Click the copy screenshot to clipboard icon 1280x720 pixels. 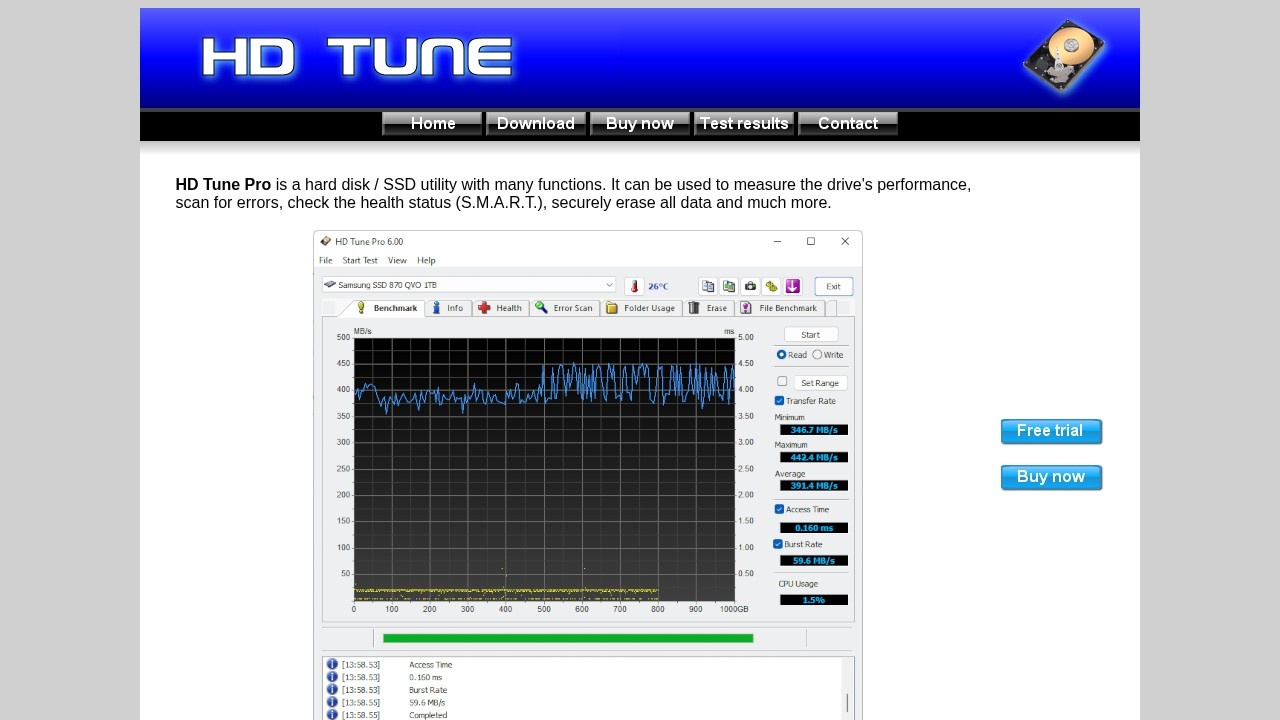(x=729, y=286)
